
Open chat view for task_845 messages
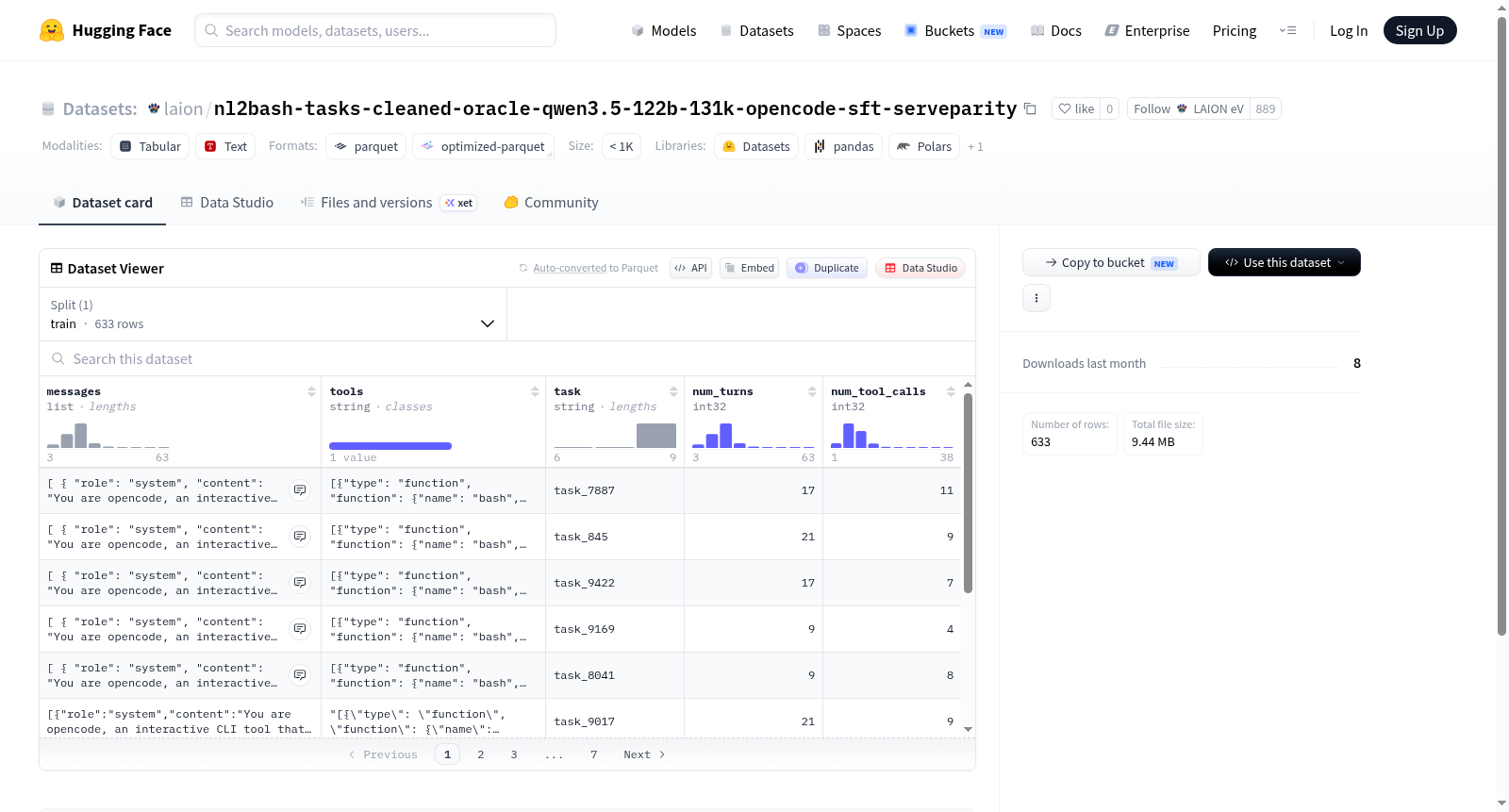coord(300,537)
